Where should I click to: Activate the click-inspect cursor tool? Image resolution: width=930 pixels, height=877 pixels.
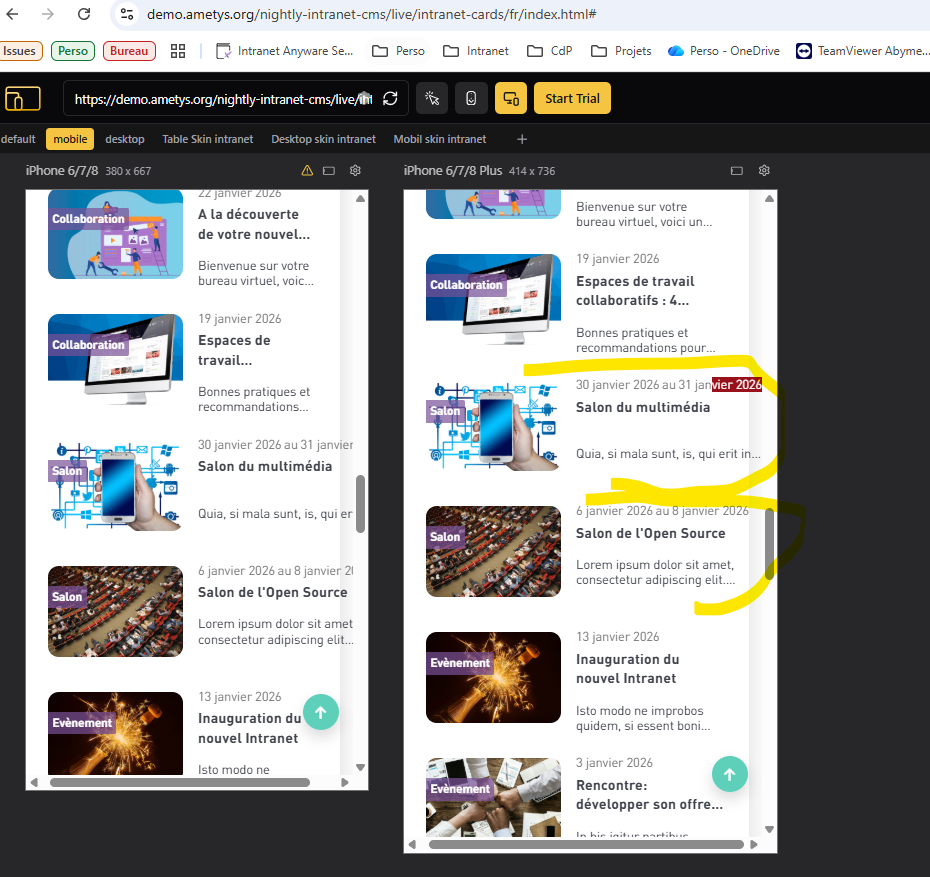point(432,99)
